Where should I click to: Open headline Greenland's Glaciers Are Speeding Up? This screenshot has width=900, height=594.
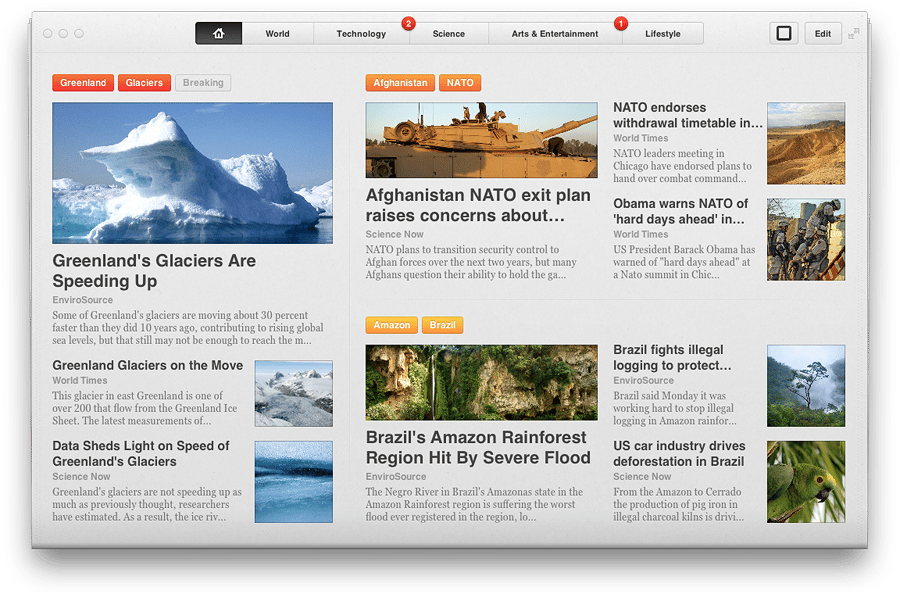click(x=154, y=271)
